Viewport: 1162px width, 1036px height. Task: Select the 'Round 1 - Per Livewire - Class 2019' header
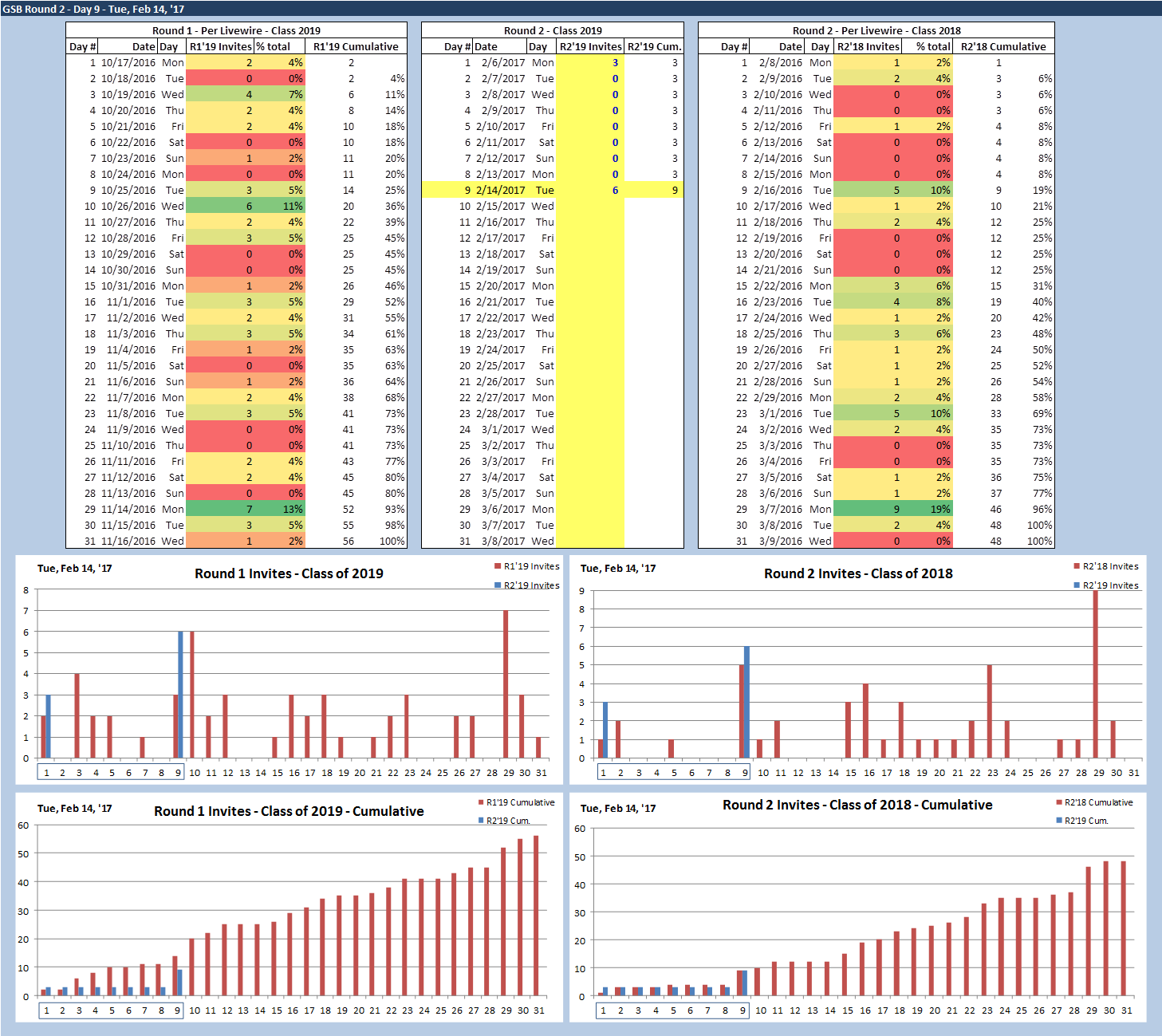(x=236, y=30)
